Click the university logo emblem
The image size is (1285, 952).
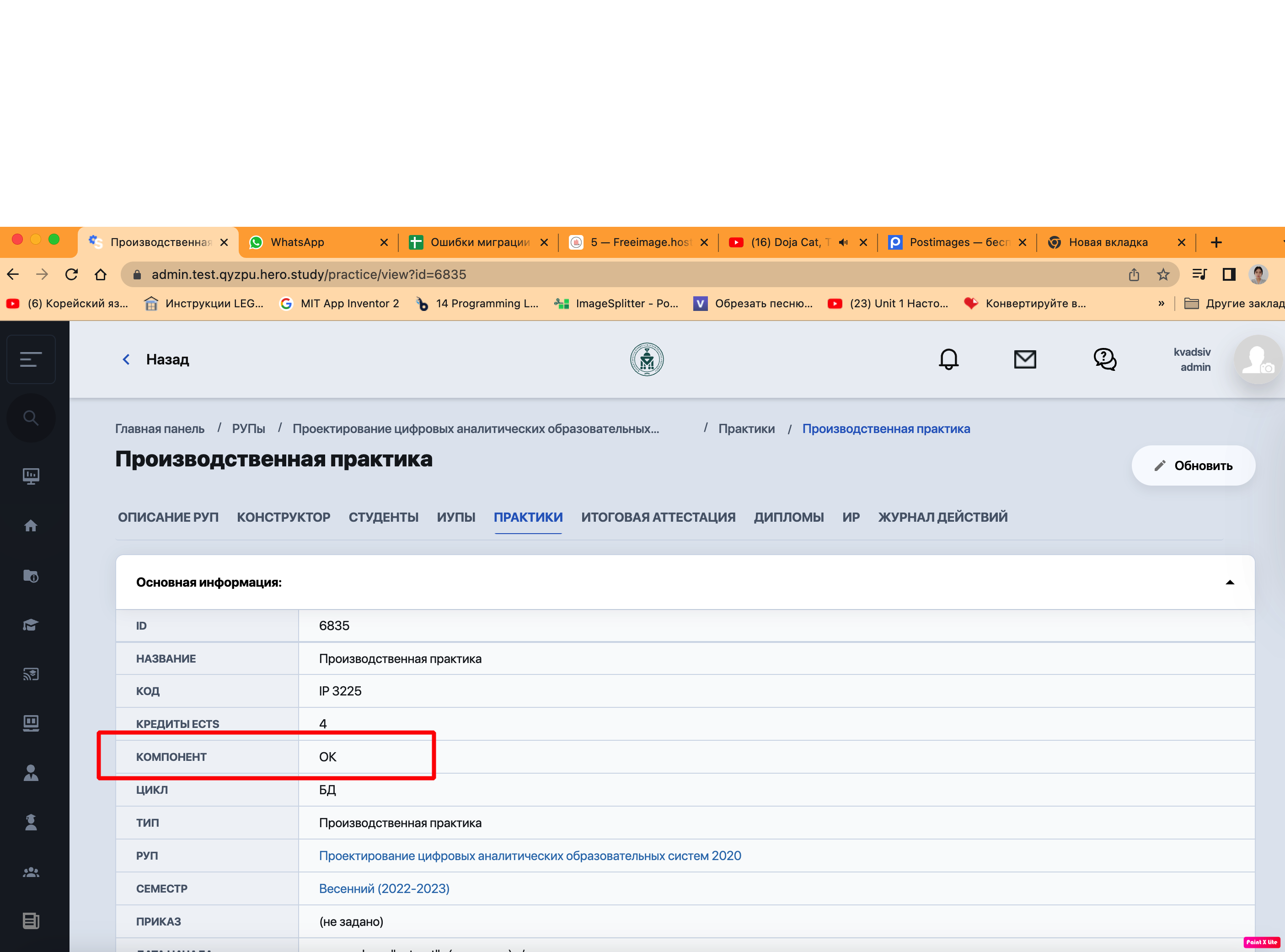pos(647,359)
